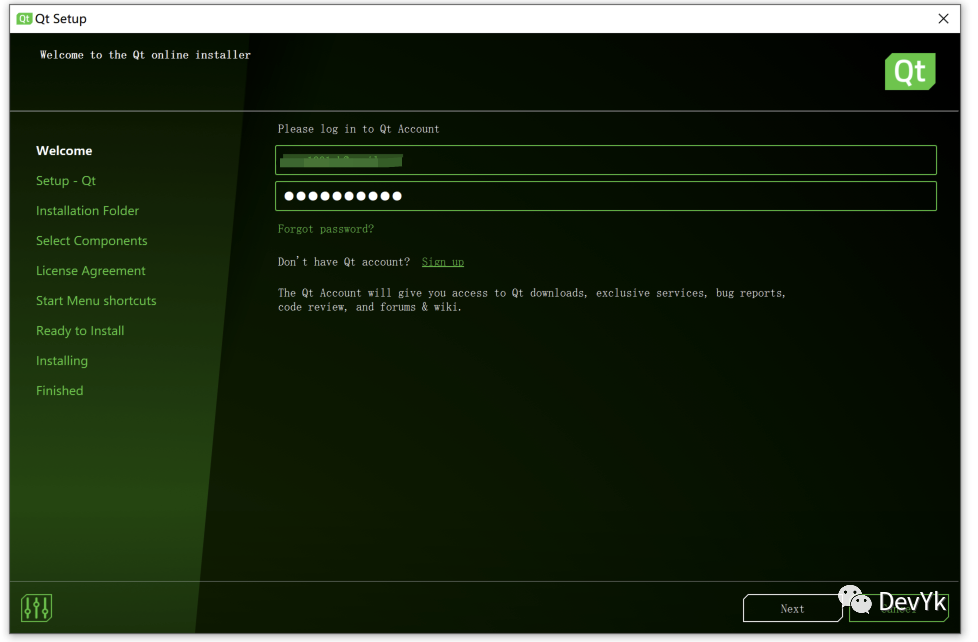The image size is (978, 642).
Task: Select the Welcome step in sidebar
Action: 64,150
